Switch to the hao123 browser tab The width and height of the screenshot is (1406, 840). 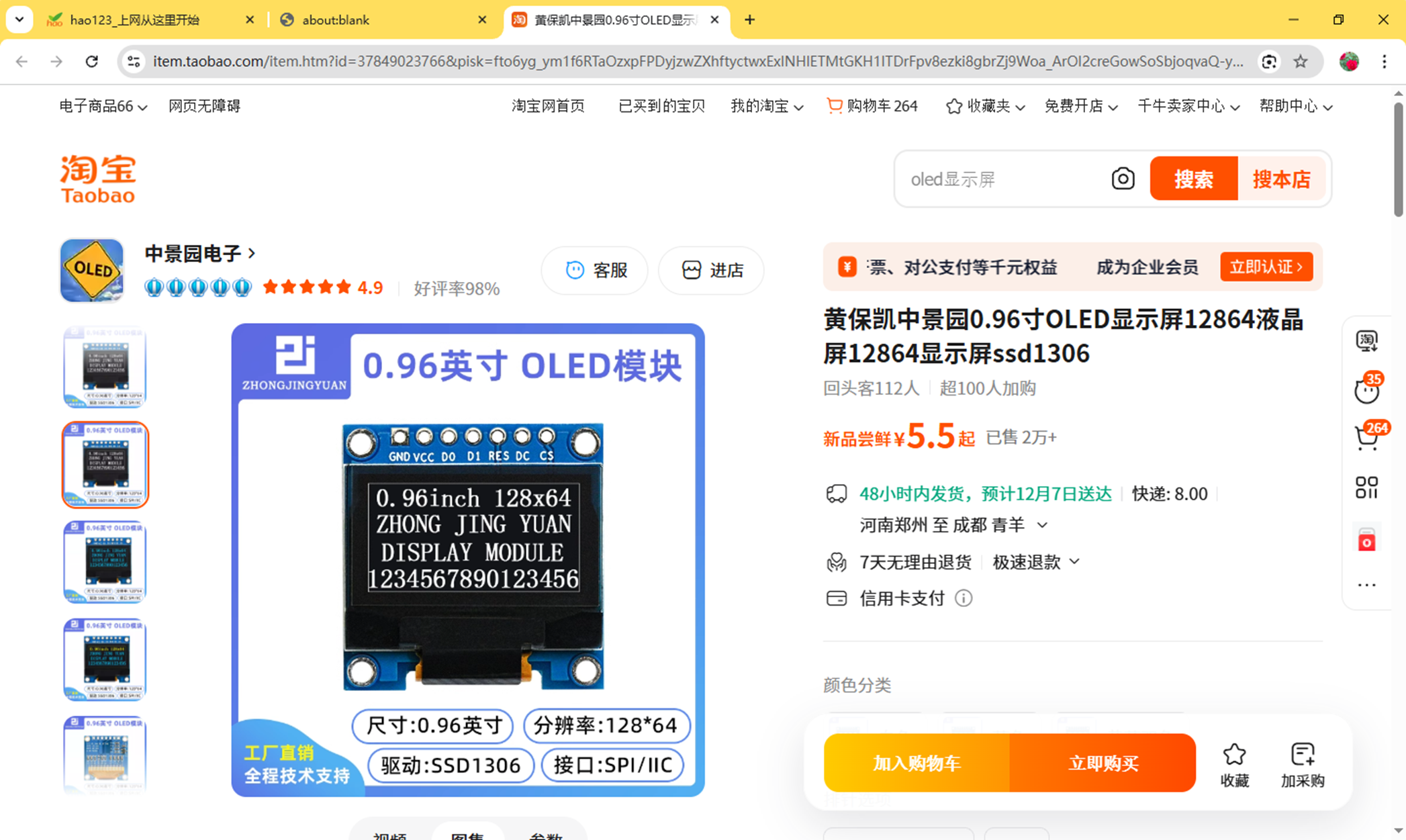click(x=134, y=19)
